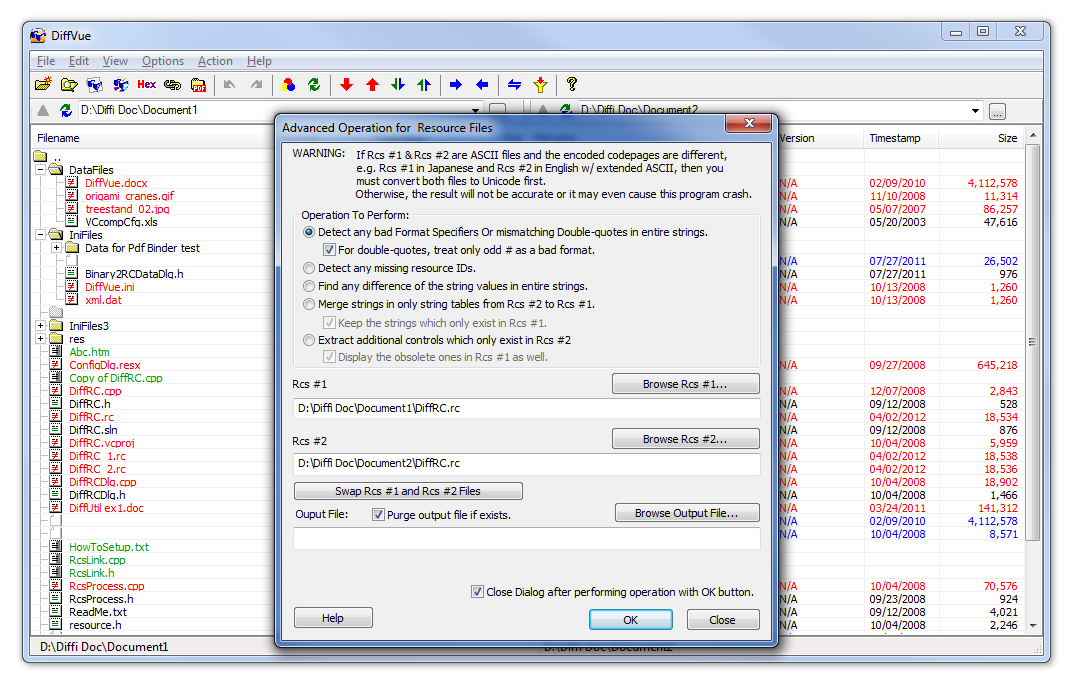Expand the IniFiles3 folder node
Screen dimensions: 1075x683
[40, 326]
